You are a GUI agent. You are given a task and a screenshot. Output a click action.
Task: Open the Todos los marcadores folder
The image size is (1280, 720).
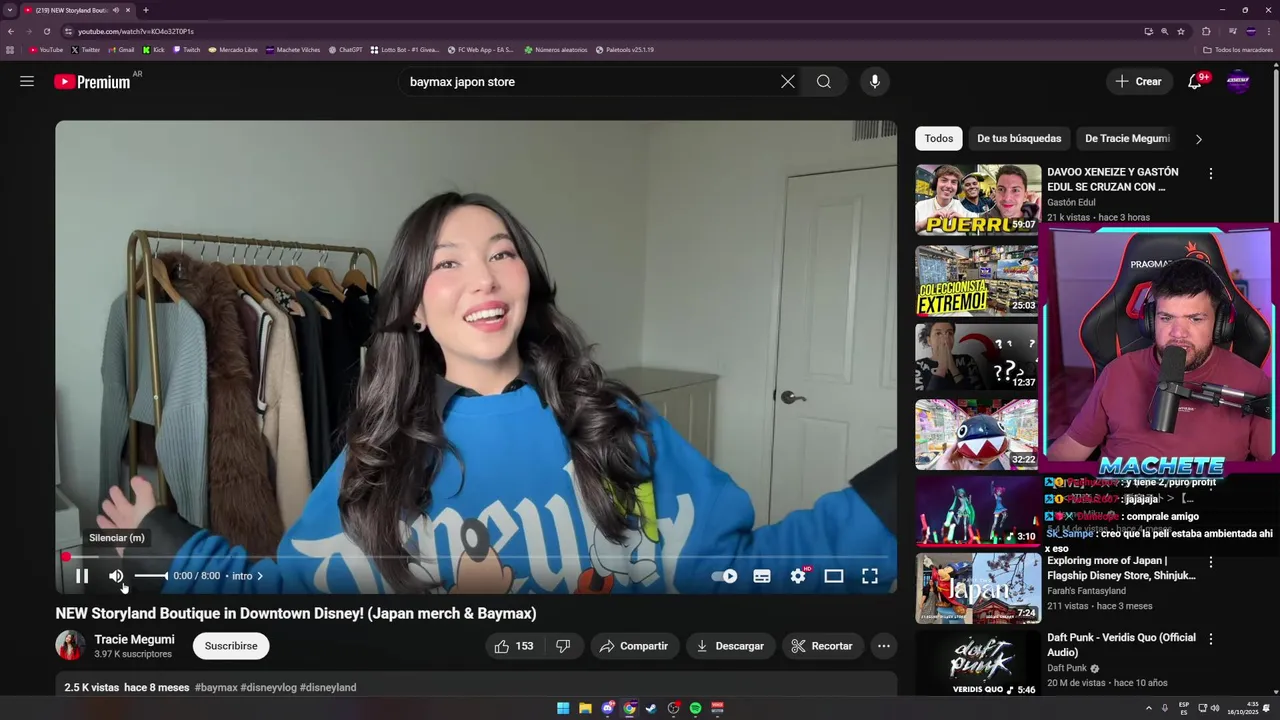point(1238,50)
